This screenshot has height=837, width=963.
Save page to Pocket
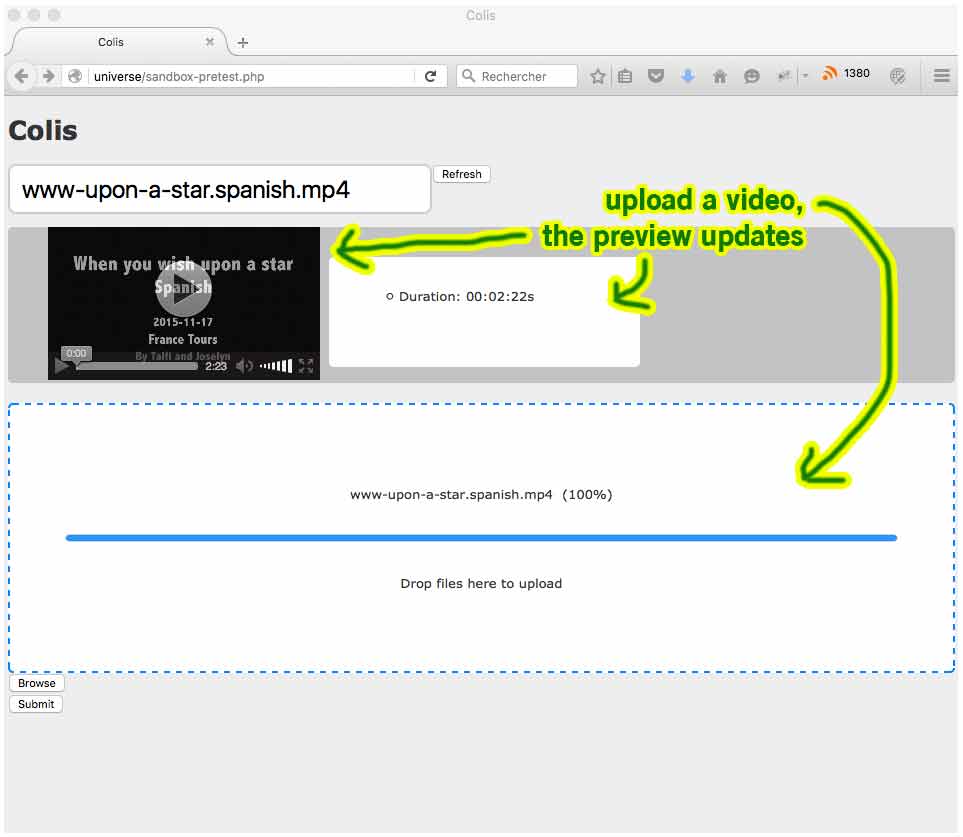[x=656, y=74]
